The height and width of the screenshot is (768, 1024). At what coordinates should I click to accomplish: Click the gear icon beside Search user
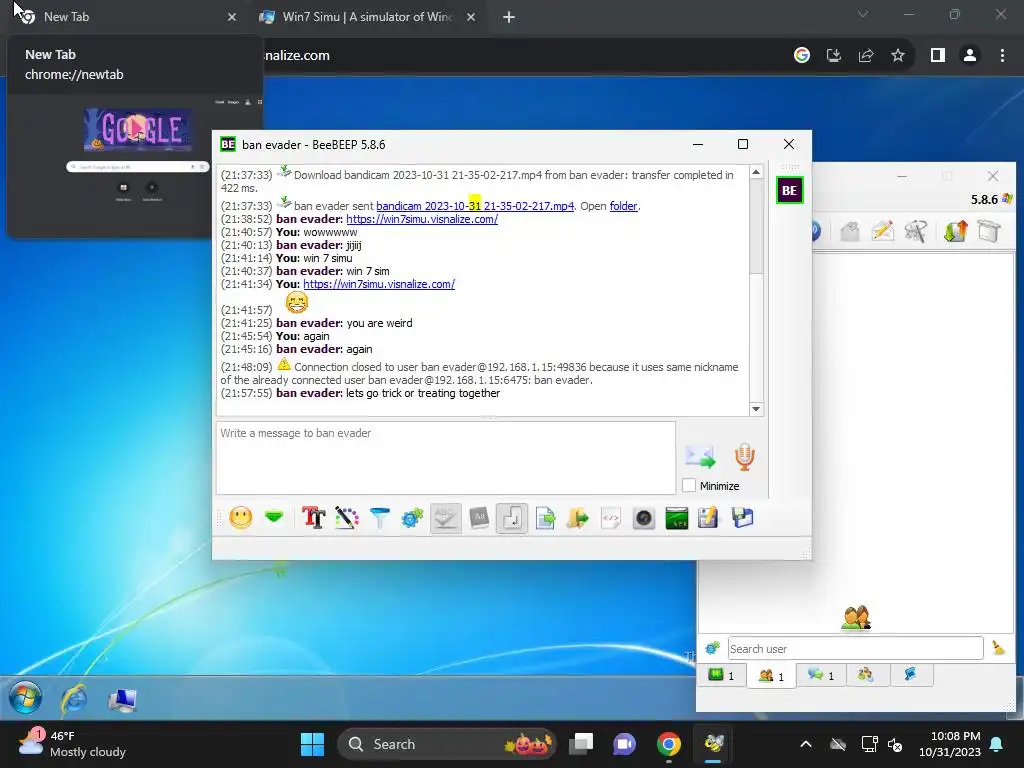[712, 648]
